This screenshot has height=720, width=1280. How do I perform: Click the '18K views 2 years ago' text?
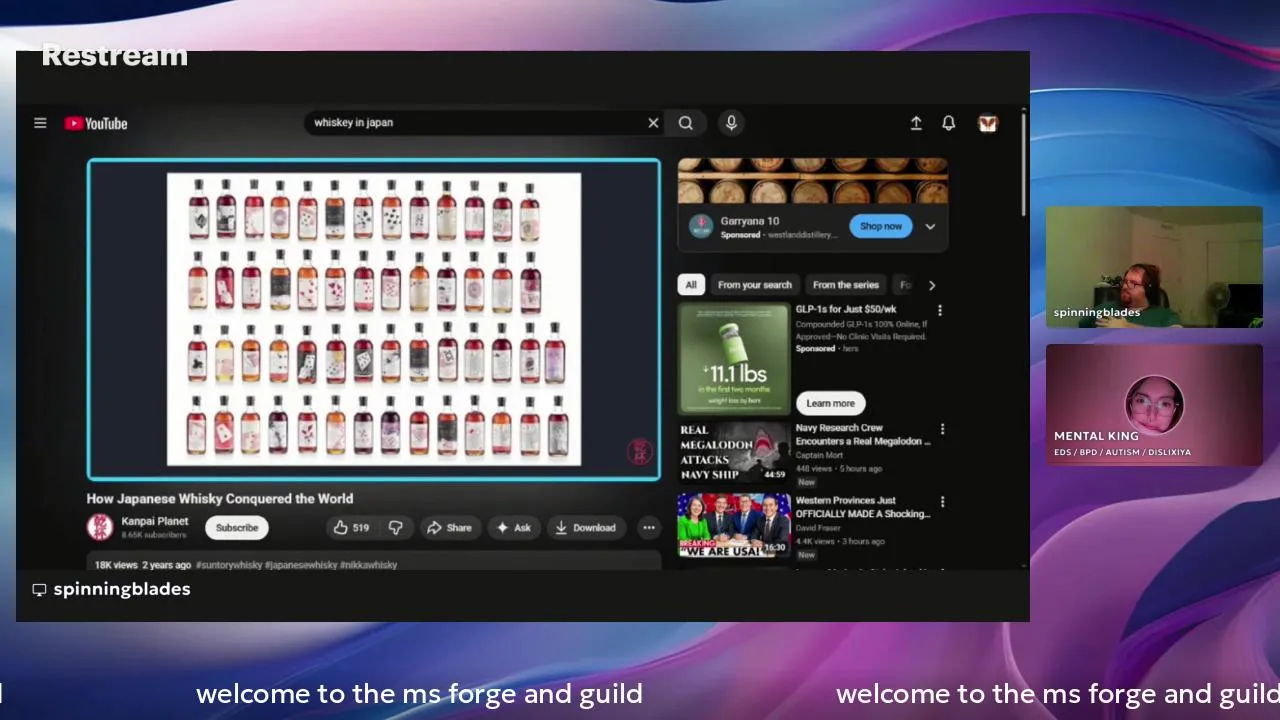(143, 565)
